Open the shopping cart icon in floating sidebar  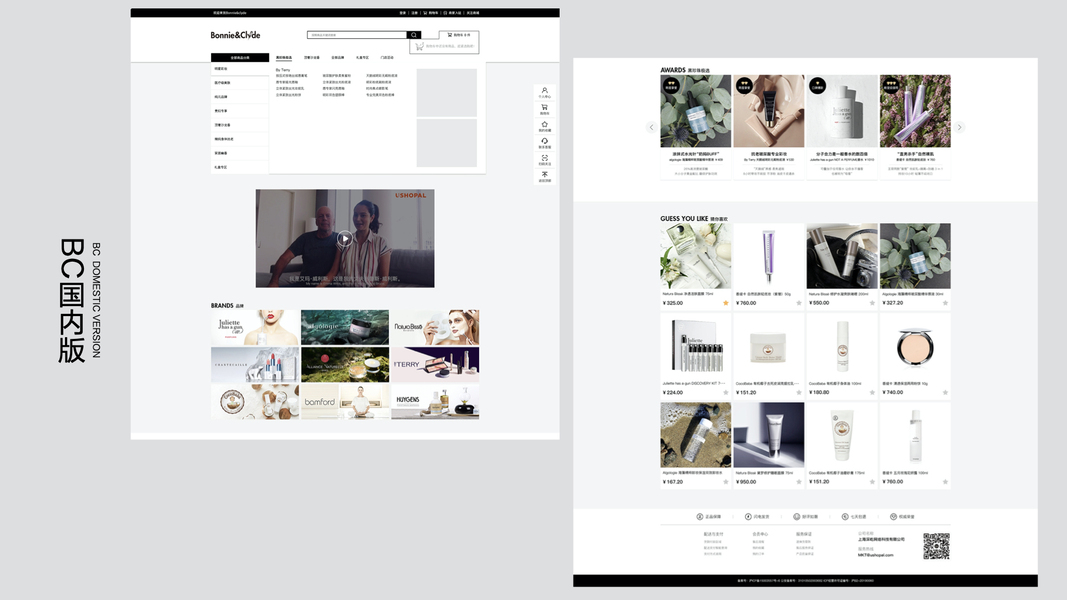[544, 109]
